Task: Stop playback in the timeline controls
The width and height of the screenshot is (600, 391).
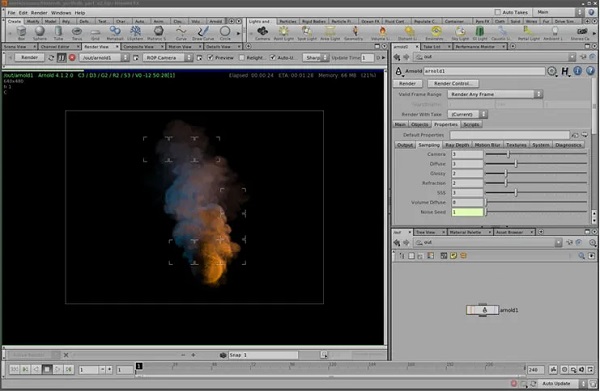Action: 47,370
